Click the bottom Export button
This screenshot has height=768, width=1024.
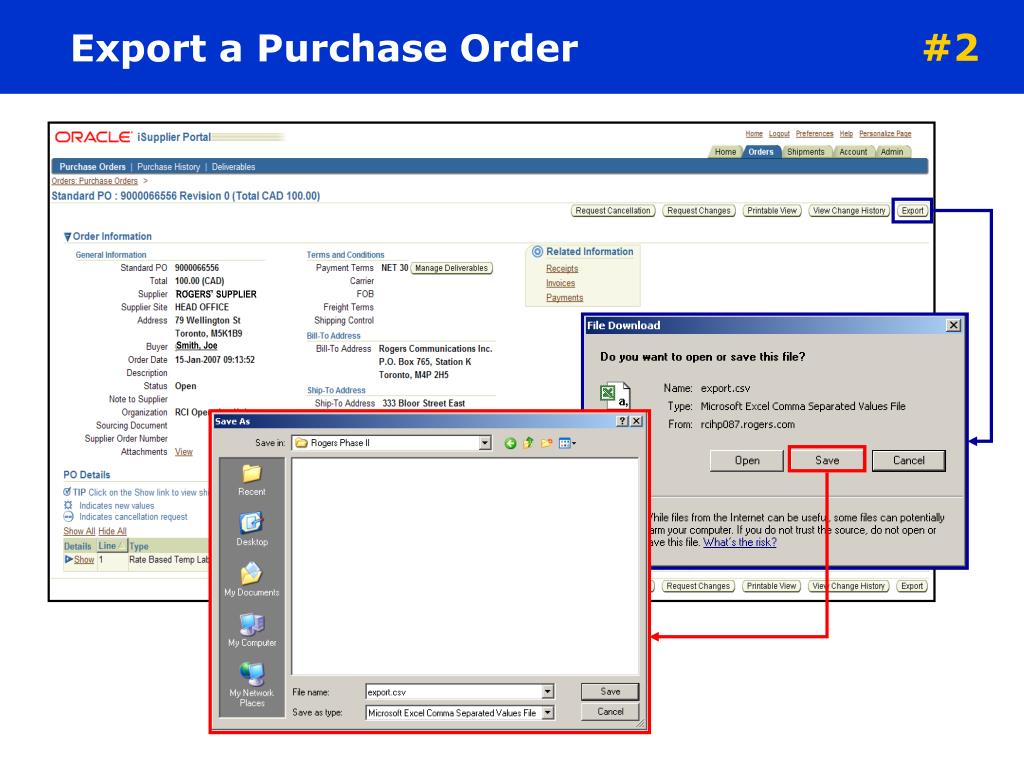[912, 586]
